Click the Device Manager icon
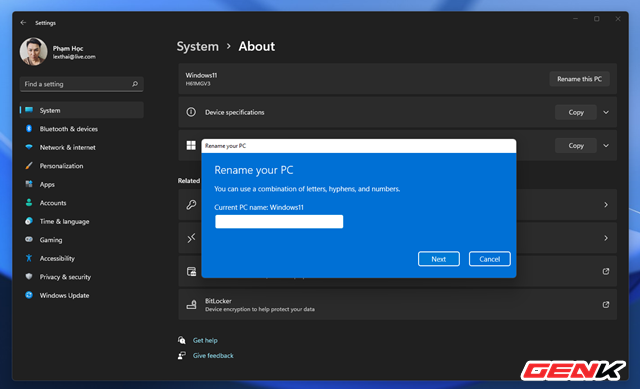 (x=191, y=271)
